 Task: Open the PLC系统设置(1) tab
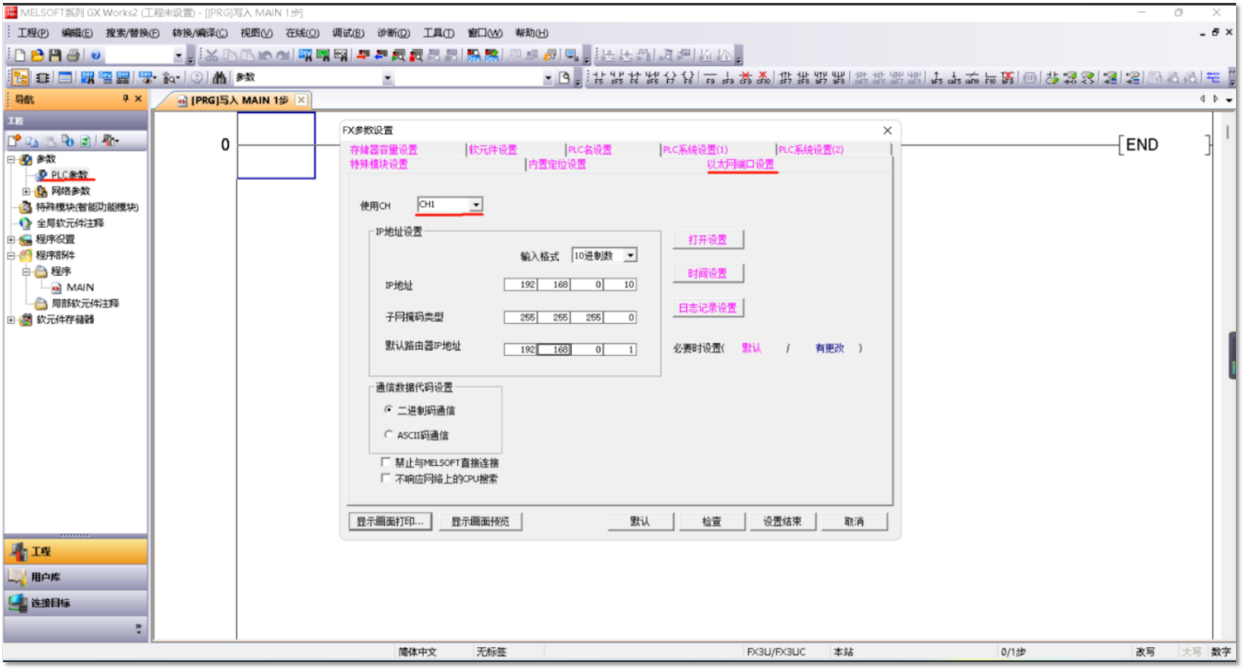[x=695, y=150]
